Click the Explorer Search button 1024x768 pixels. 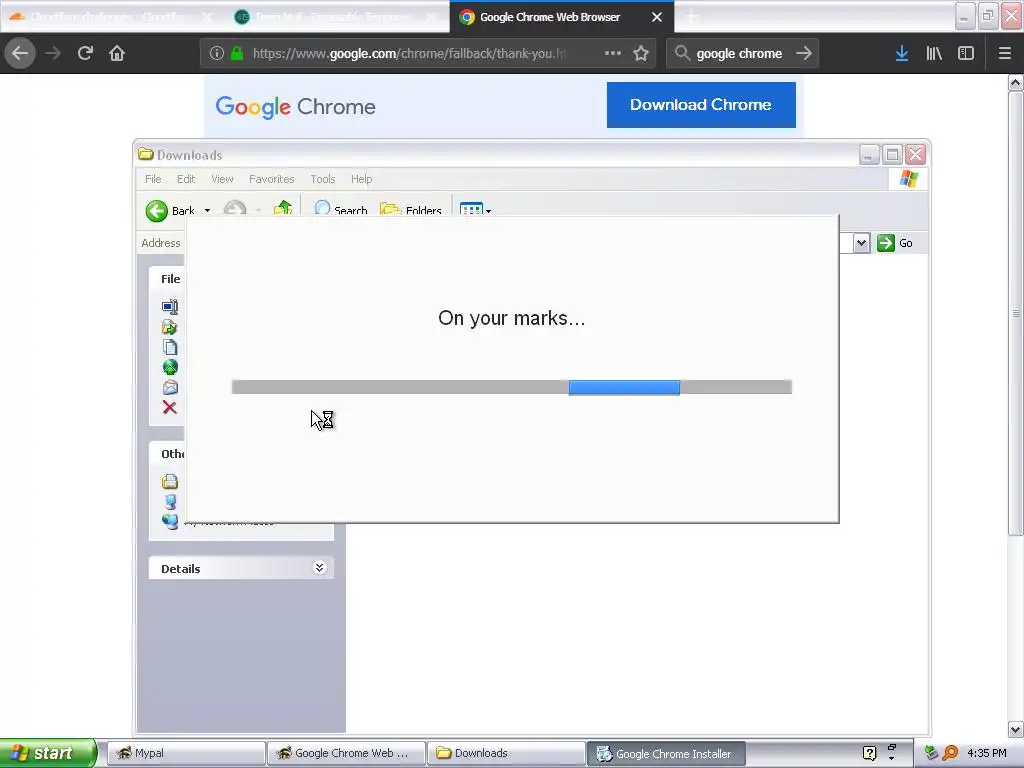340,209
